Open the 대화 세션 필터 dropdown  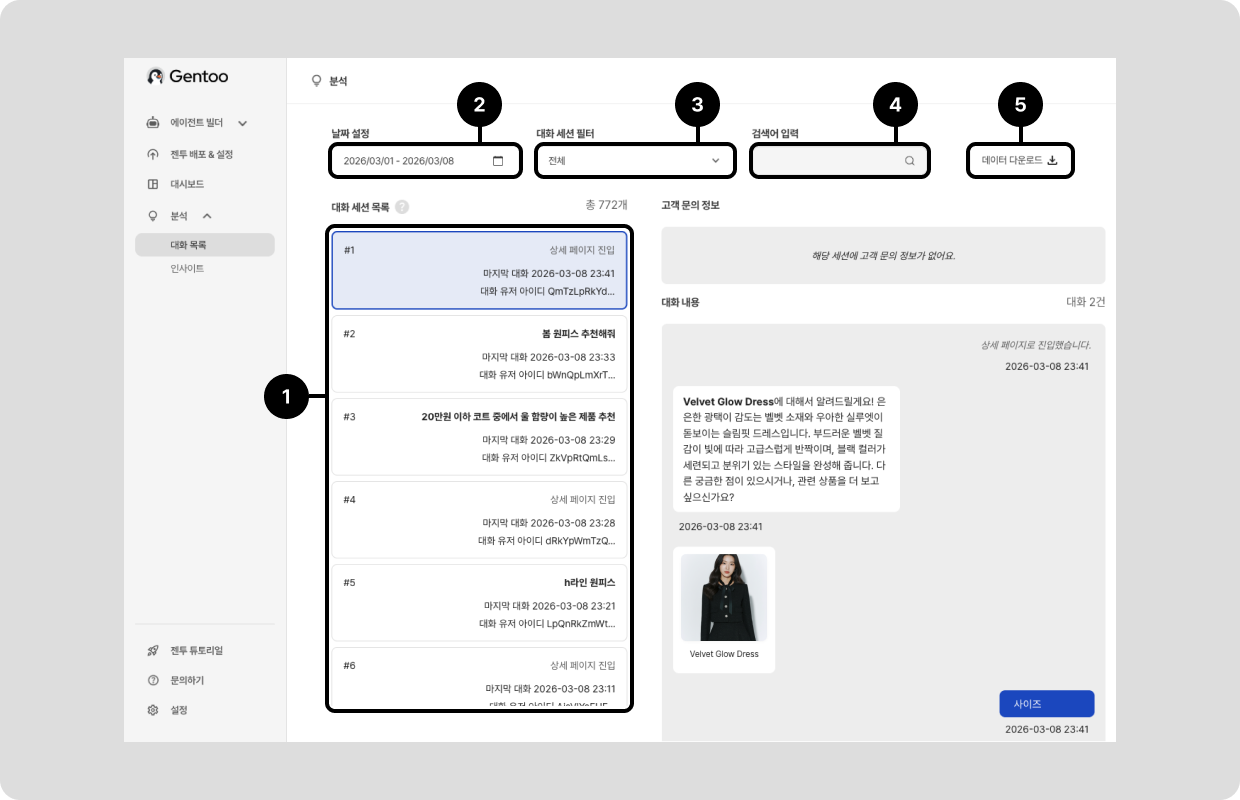(x=633, y=161)
